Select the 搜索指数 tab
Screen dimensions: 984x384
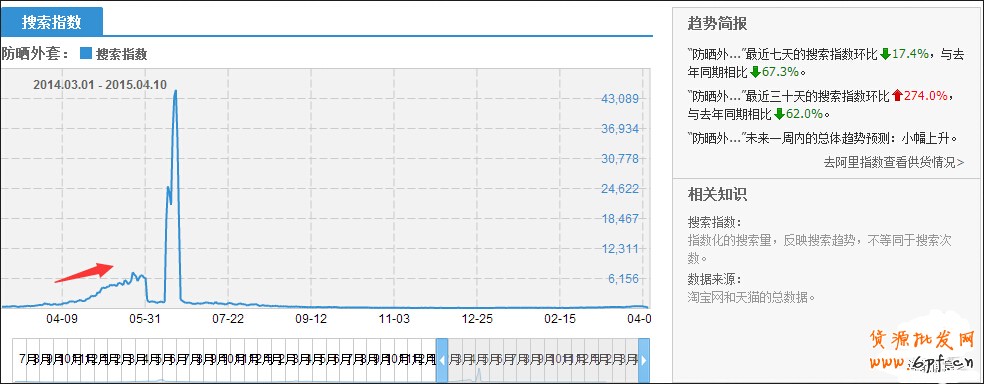click(51, 22)
